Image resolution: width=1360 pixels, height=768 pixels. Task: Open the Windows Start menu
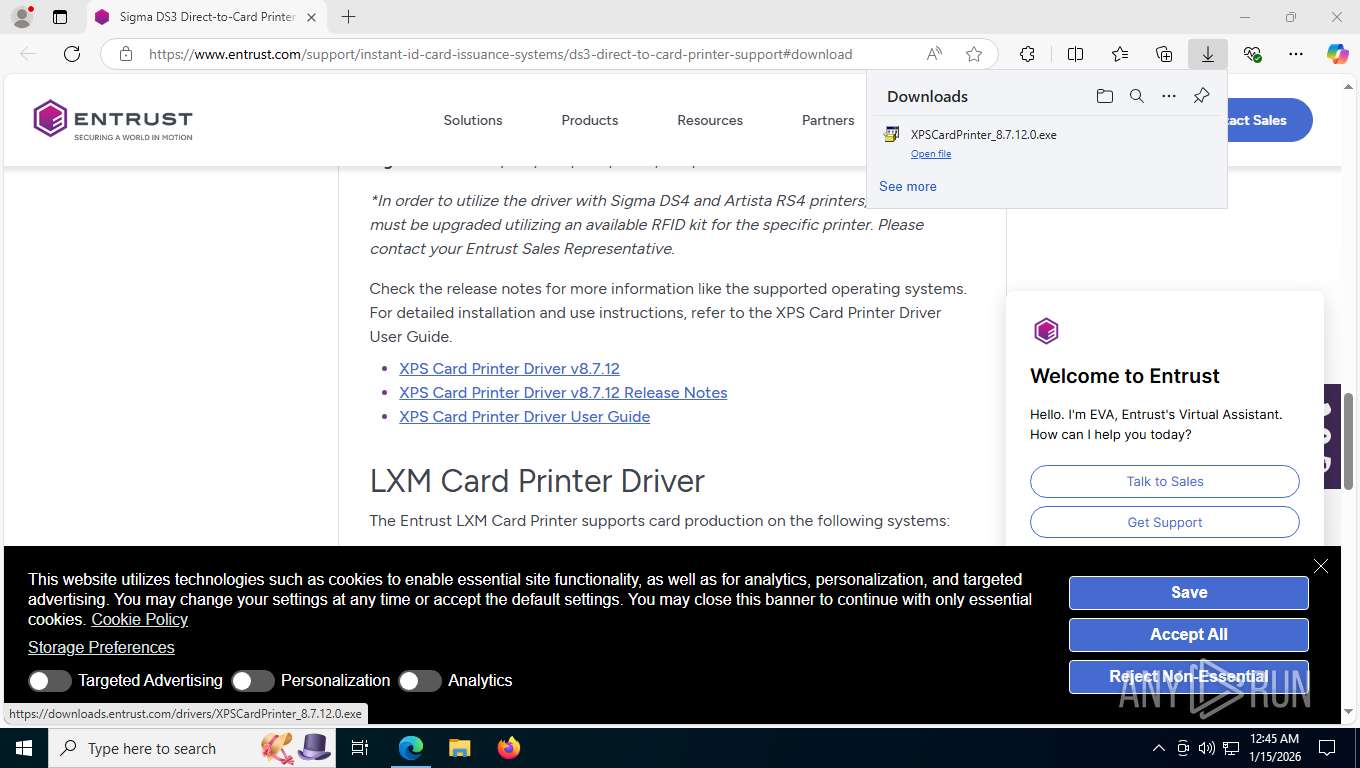(x=24, y=748)
